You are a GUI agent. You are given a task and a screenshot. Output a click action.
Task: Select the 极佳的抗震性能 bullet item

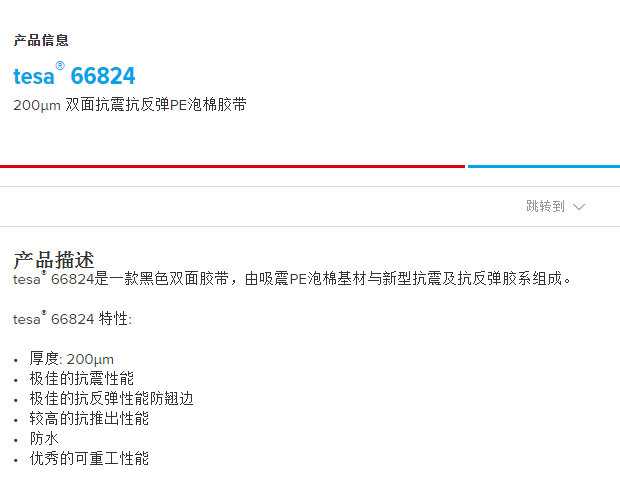[x=81, y=379]
